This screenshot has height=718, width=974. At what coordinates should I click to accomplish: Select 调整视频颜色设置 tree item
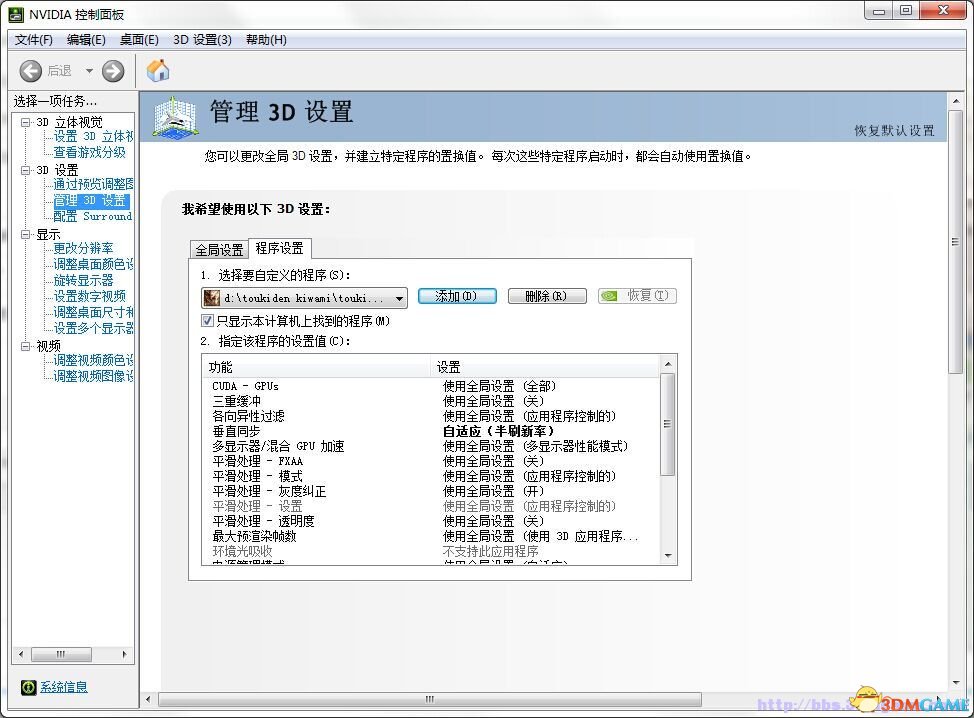point(93,361)
